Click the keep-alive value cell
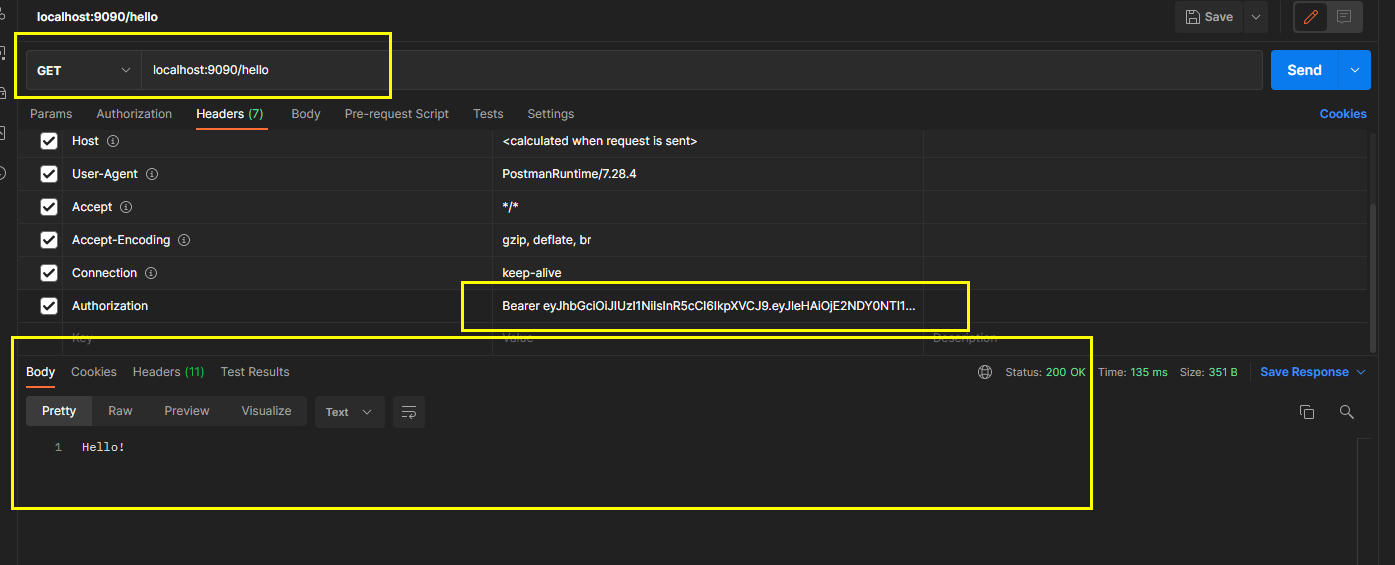Screen dimensions: 1395x565 [x=708, y=273]
